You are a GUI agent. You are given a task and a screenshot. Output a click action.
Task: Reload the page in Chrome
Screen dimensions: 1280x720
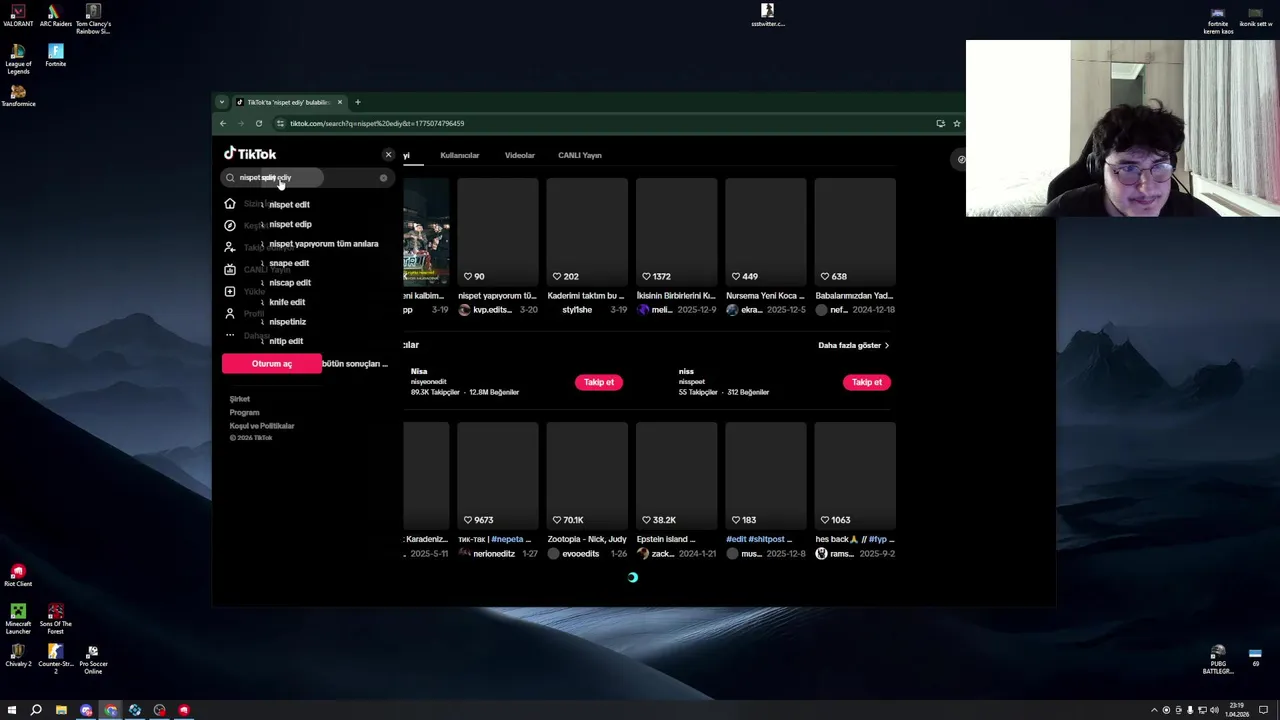pos(259,123)
